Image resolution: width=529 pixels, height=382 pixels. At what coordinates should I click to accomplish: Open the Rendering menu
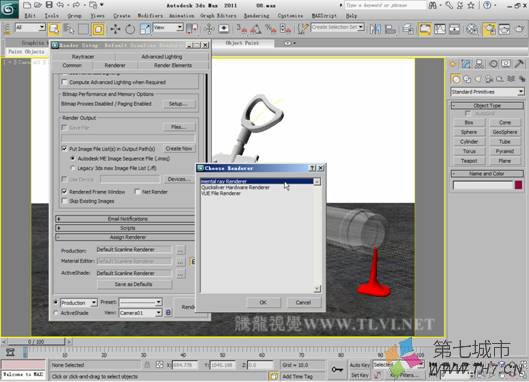[256, 16]
